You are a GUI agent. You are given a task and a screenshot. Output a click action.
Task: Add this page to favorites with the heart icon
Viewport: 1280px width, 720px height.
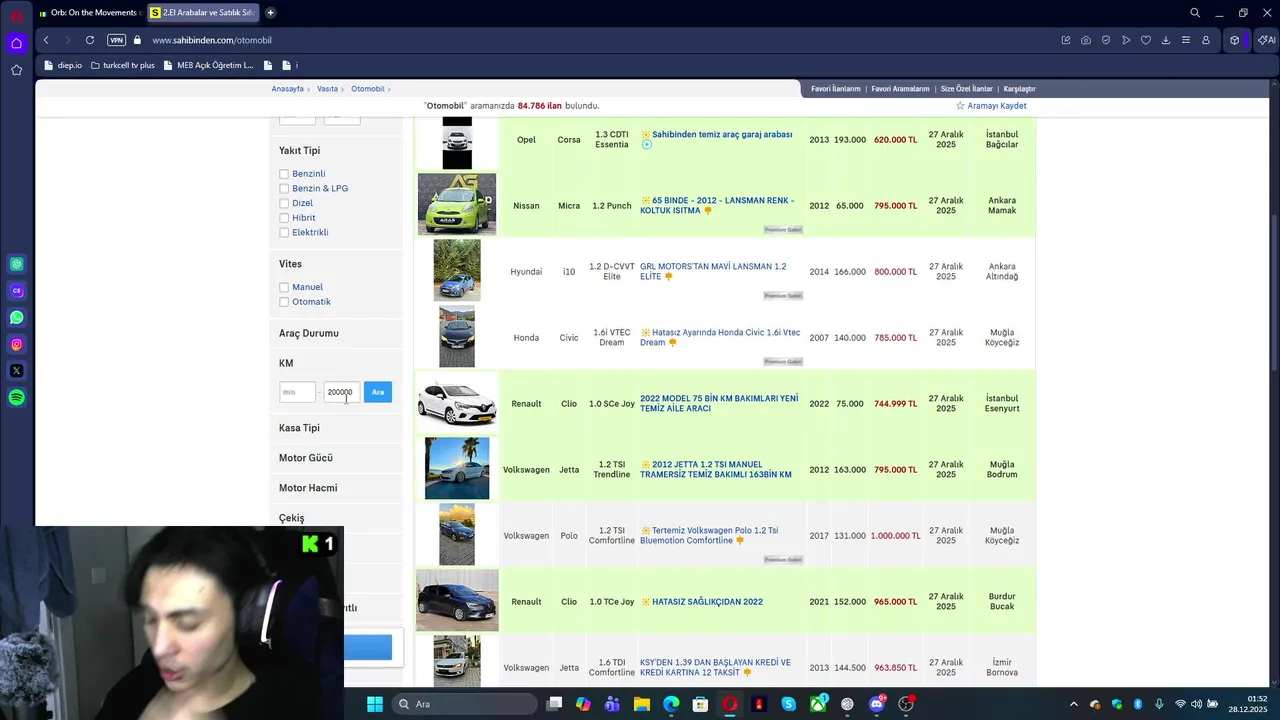pos(1146,40)
